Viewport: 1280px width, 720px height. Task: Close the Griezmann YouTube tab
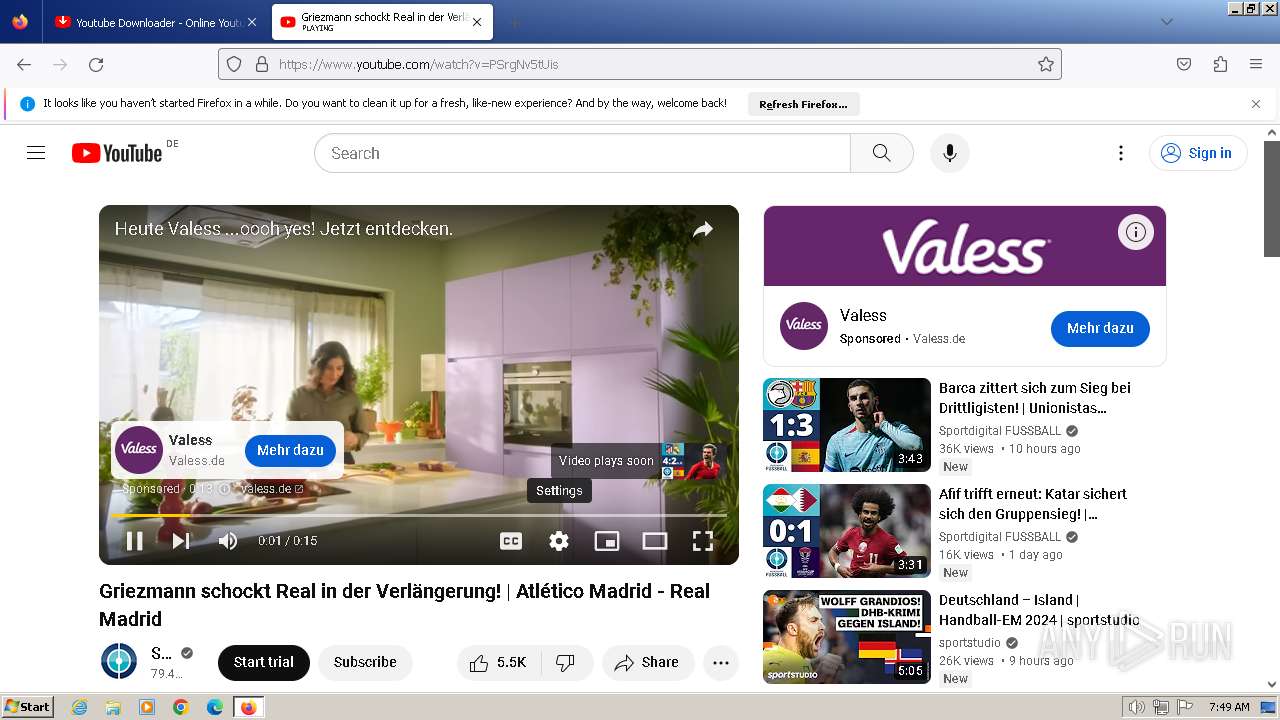tap(477, 22)
